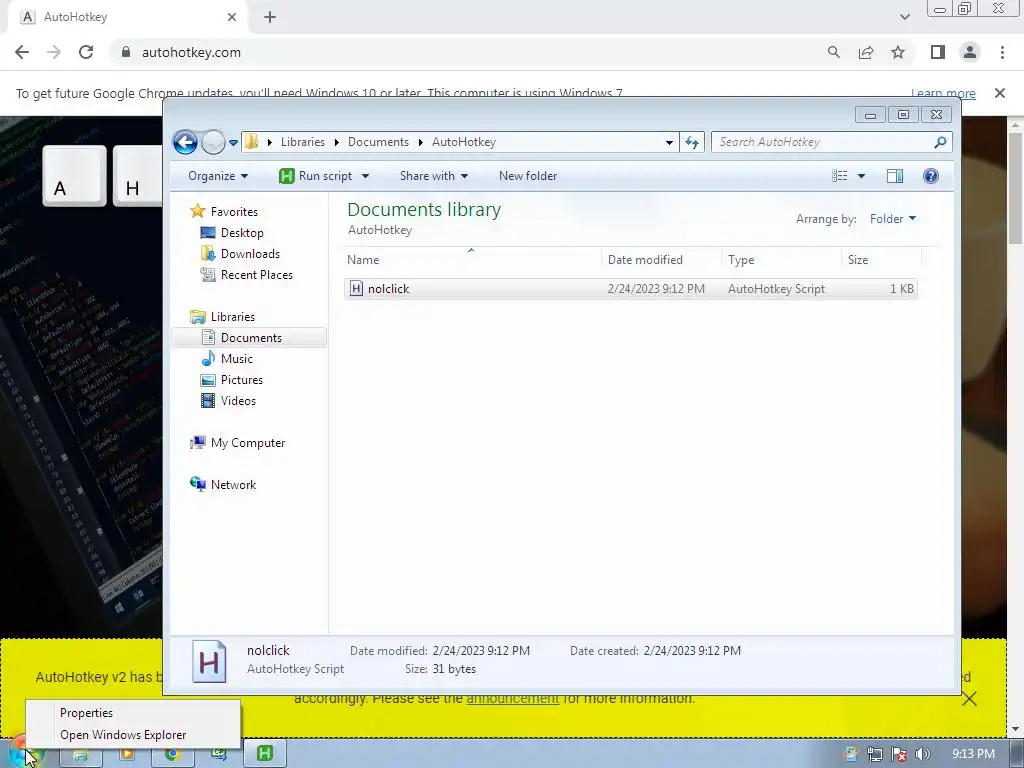Open address bar history dropdown in Explorer
The height and width of the screenshot is (768, 1024).
coord(669,142)
